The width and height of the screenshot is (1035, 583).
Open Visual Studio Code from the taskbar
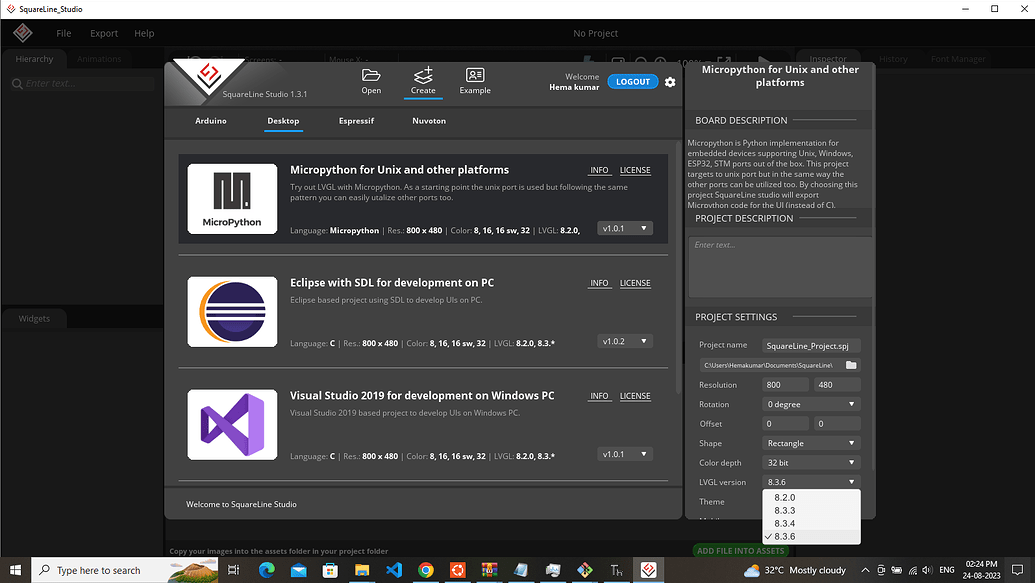393,570
